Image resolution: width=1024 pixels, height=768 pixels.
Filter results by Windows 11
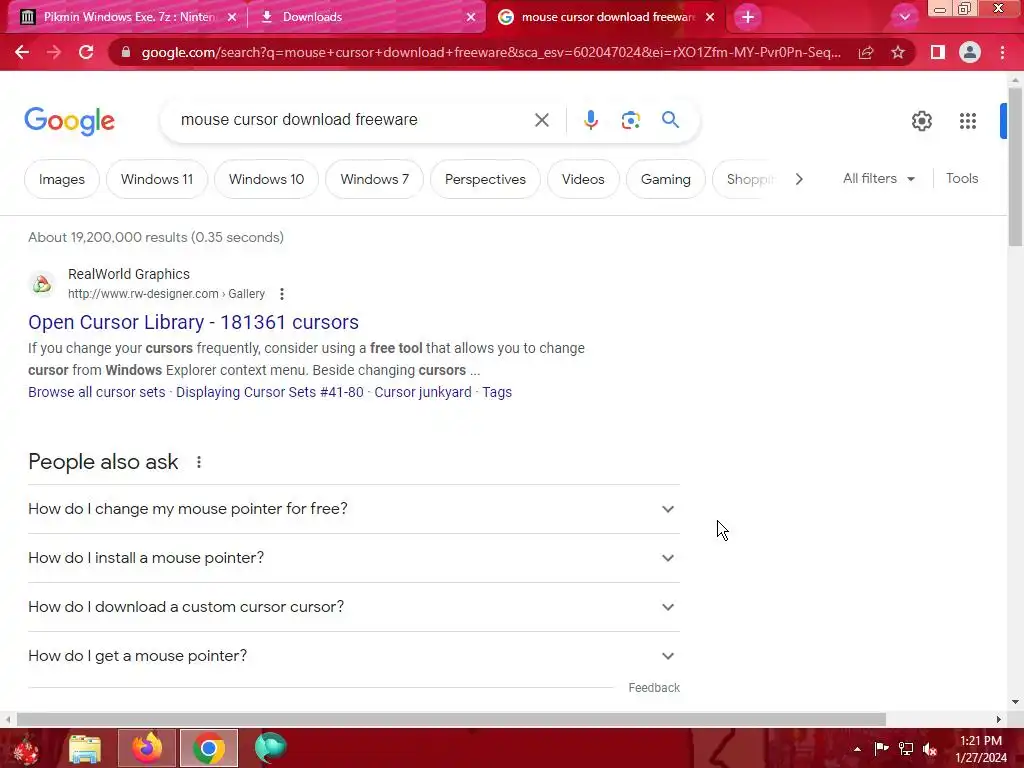[x=157, y=179]
